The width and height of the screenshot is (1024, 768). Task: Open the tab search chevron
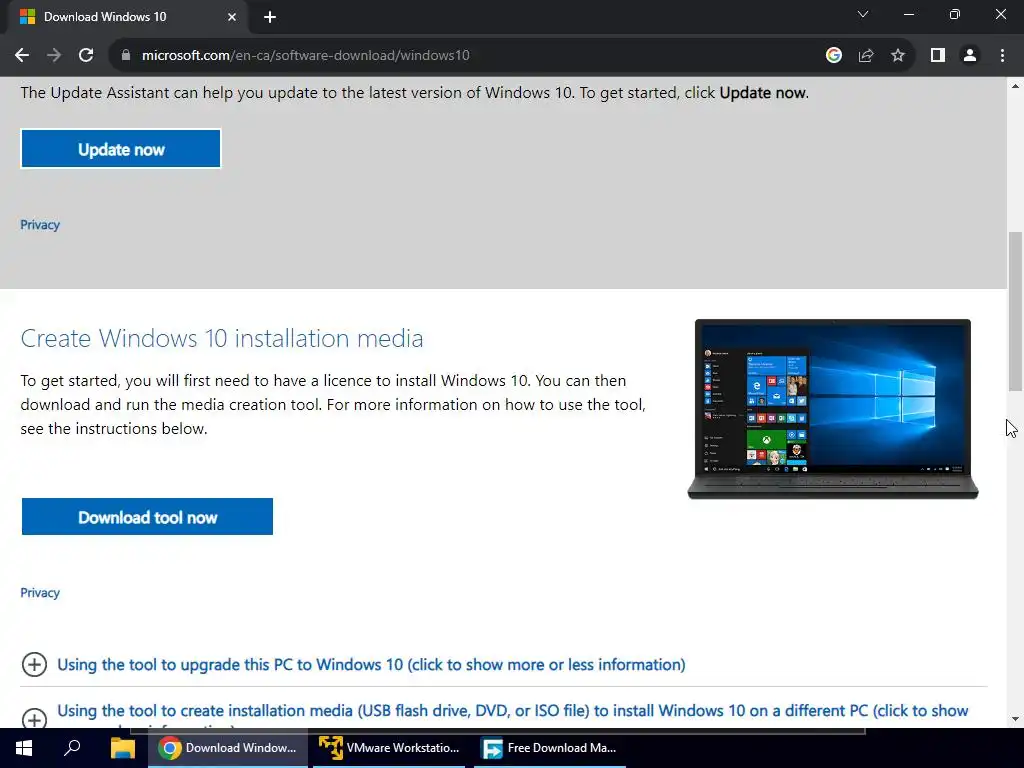pyautogui.click(x=863, y=14)
